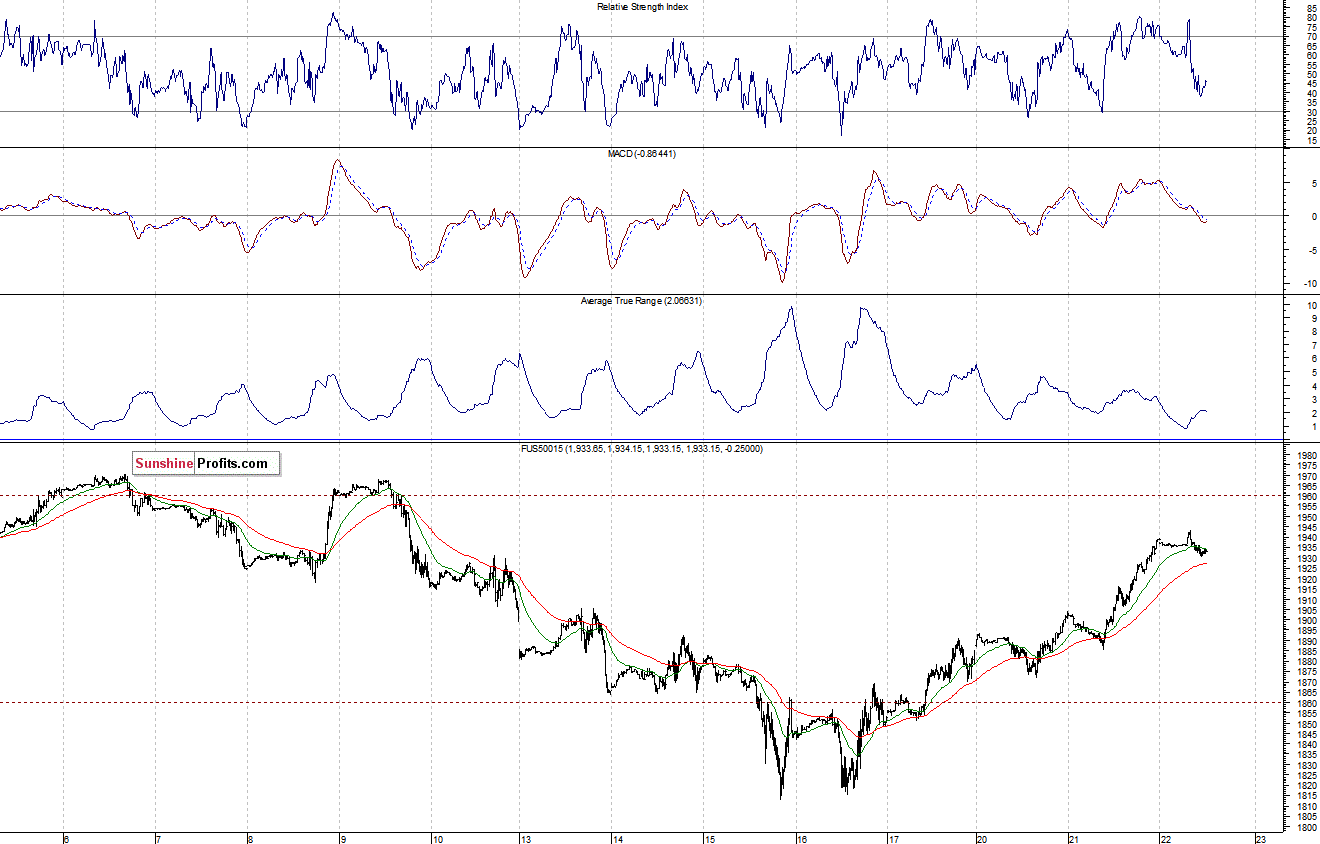Click the date label 21 on time axis
This screenshot has width=1320, height=844.
[1074, 839]
